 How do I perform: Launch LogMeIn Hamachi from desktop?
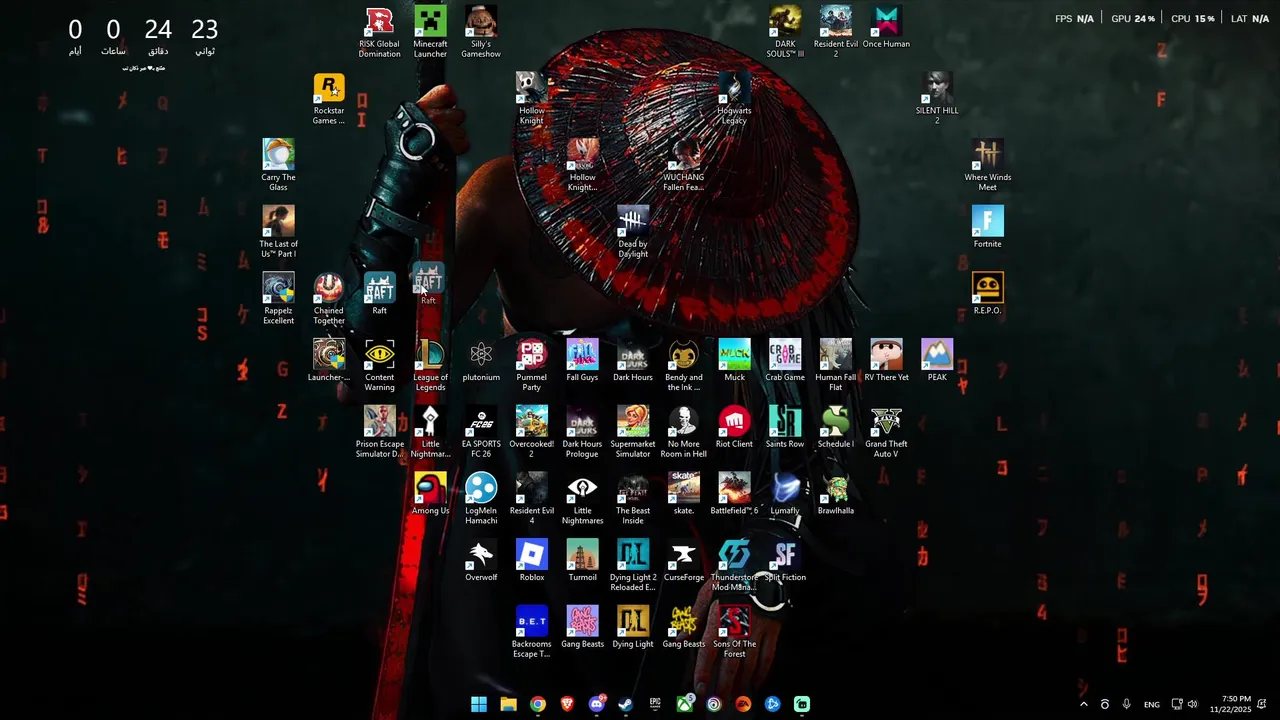click(481, 499)
